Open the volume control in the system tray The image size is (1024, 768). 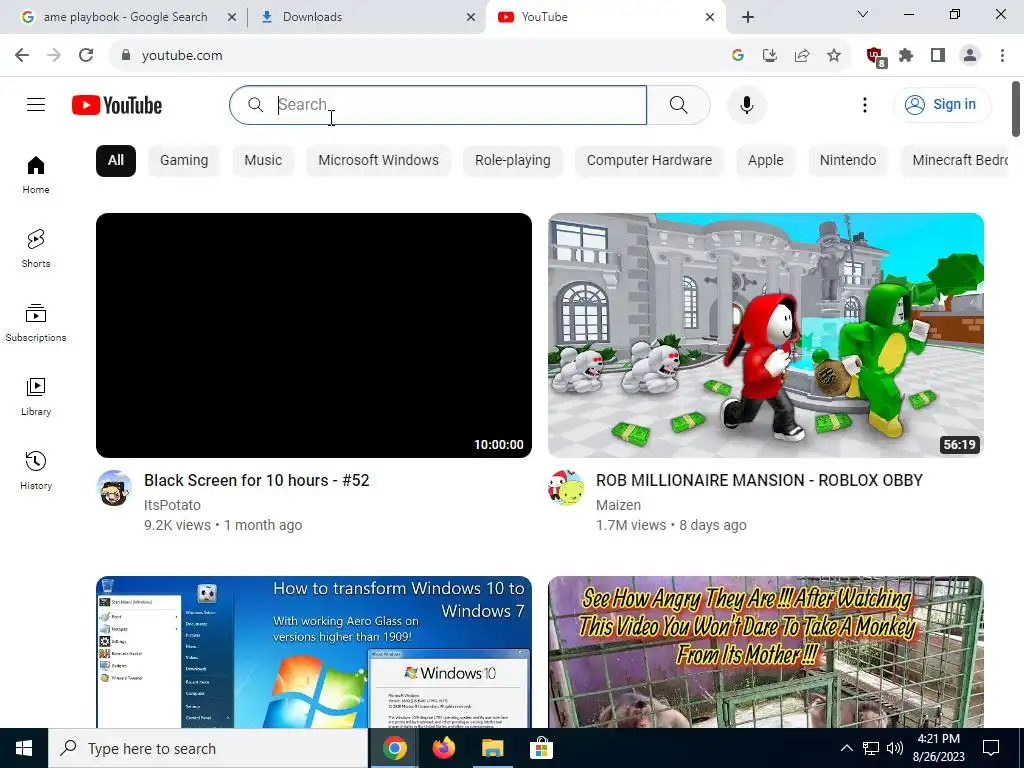pos(895,748)
